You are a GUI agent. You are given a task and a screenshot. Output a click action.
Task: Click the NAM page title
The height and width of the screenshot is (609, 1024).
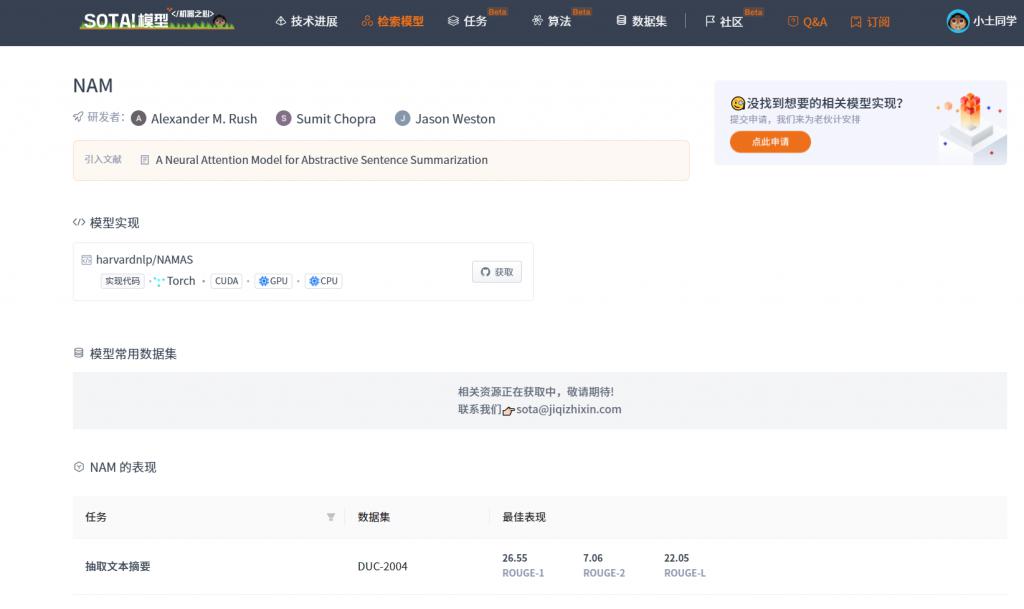pos(93,86)
